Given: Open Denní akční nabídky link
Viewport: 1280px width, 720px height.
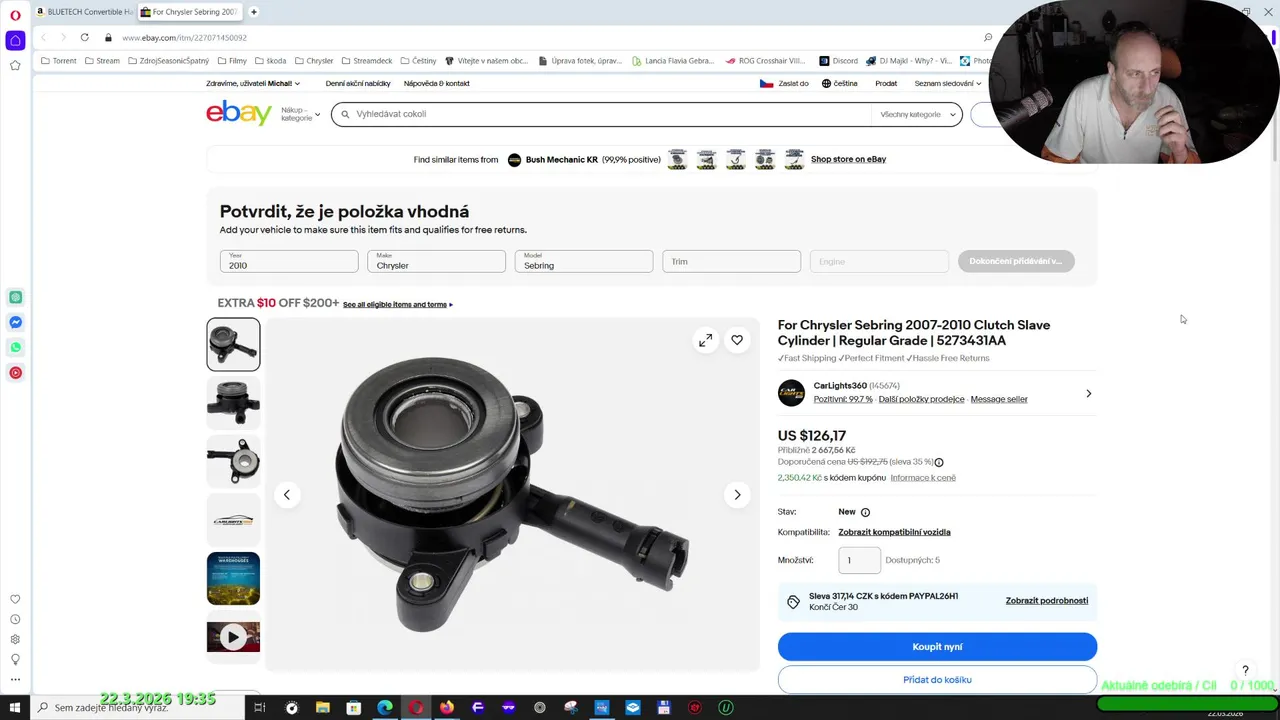Looking at the screenshot, I should [x=358, y=83].
